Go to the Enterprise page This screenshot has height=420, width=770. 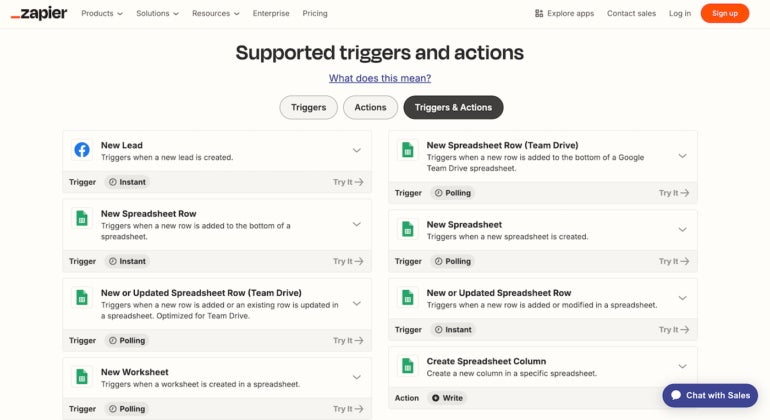click(x=271, y=13)
